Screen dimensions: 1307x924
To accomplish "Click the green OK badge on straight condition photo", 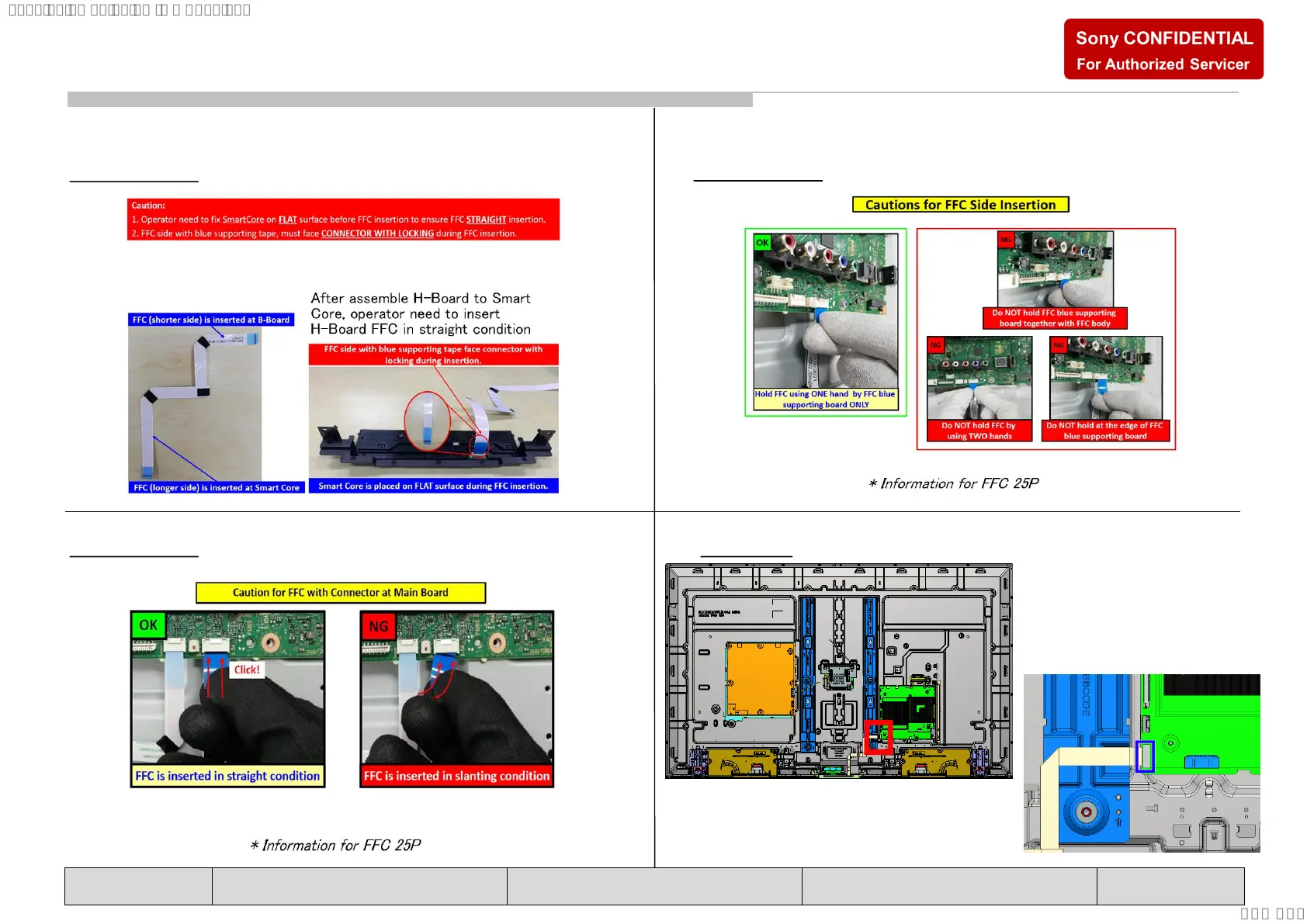I will point(148,625).
